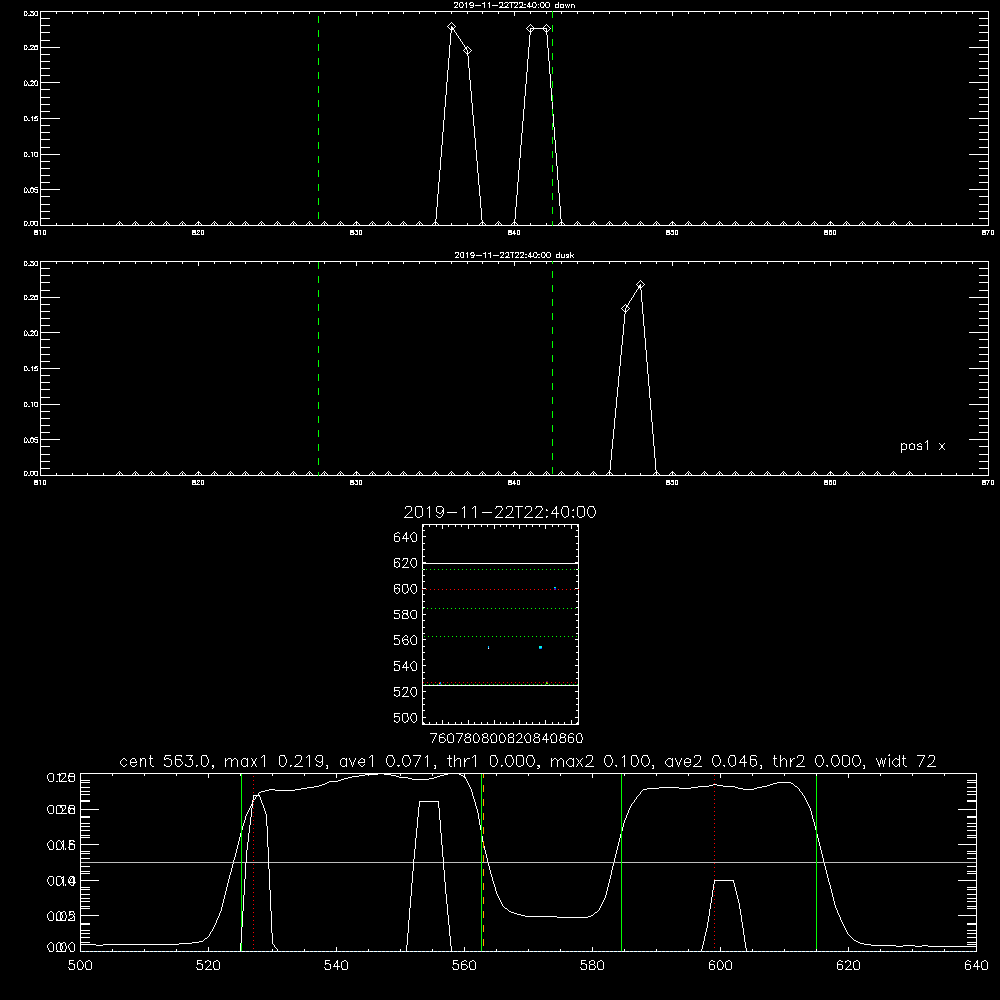Click the '500' y-axis label of center plot

(x=406, y=718)
